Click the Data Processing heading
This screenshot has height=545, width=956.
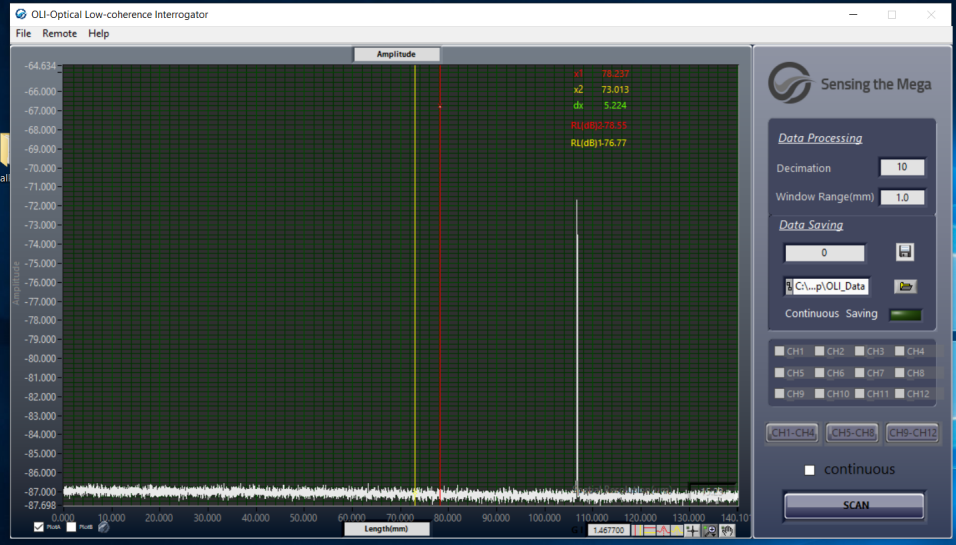[820, 138]
